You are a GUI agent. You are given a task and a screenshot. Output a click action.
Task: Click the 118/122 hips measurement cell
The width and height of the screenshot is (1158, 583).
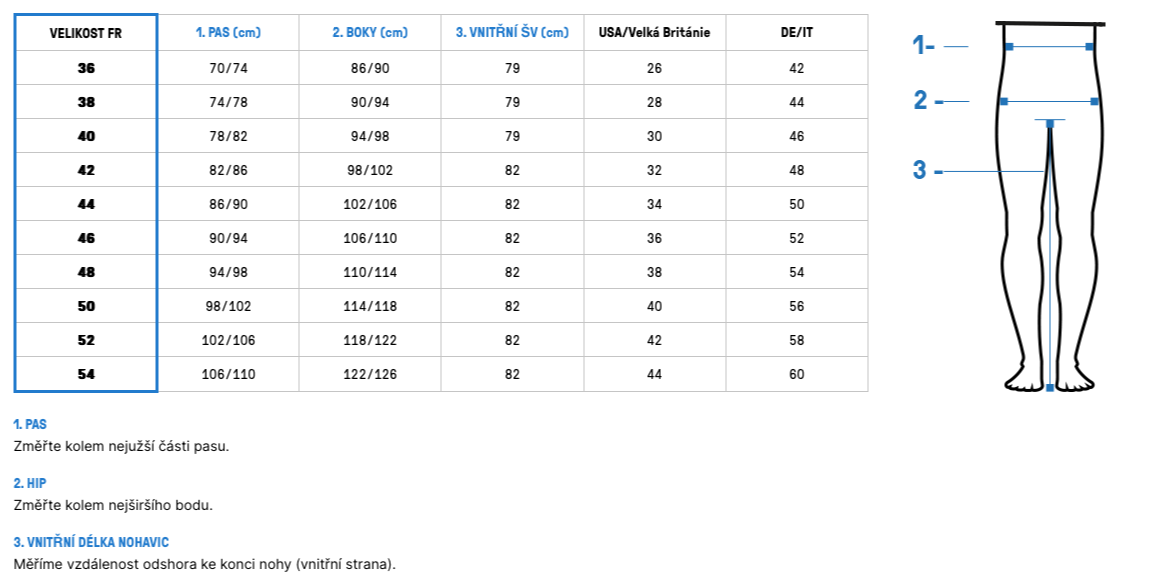370,341
